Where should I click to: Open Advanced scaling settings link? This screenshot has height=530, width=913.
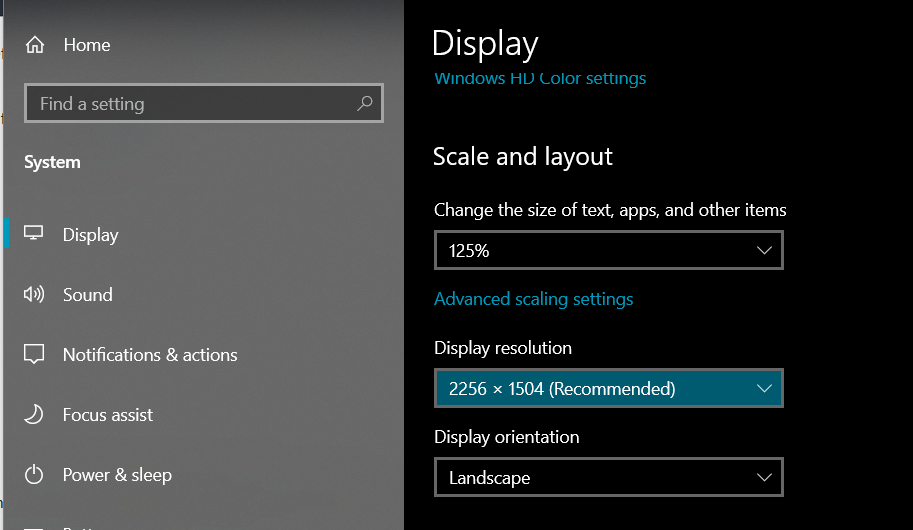pyautogui.click(x=533, y=299)
